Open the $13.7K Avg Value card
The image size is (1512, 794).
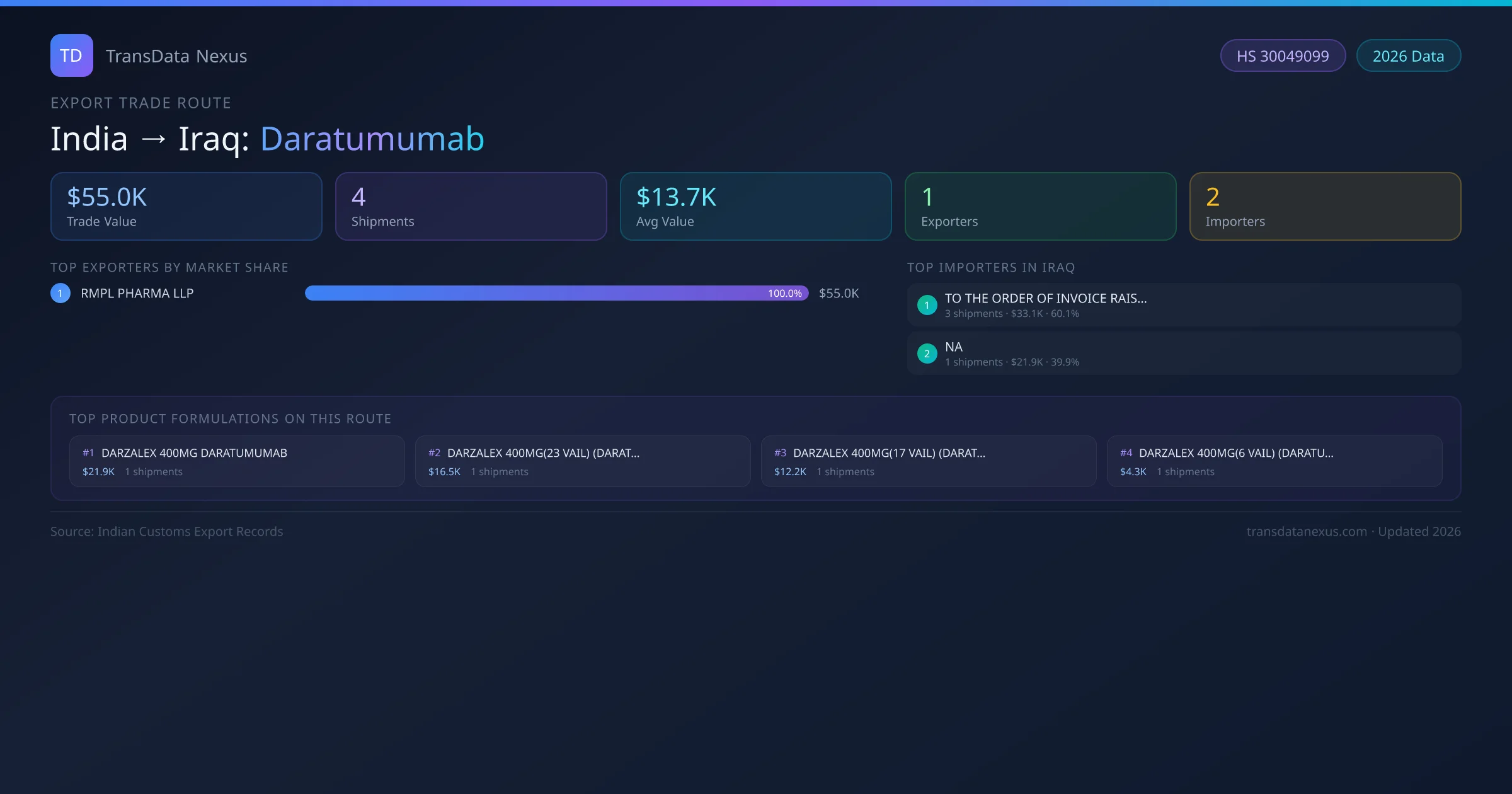(x=755, y=207)
